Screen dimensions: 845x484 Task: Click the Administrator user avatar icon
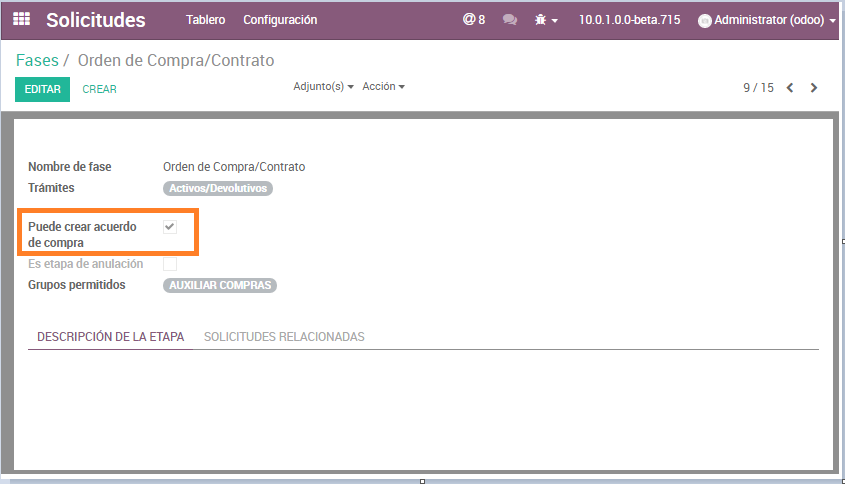point(704,21)
